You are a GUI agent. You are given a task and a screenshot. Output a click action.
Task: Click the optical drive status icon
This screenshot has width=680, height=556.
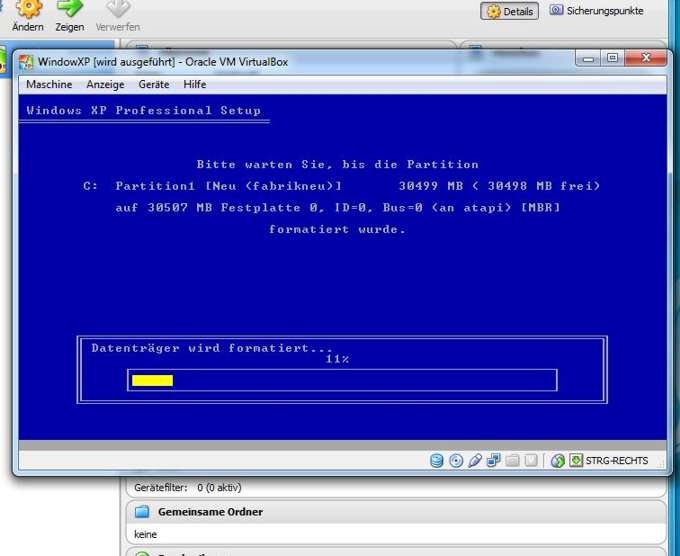pos(456,460)
